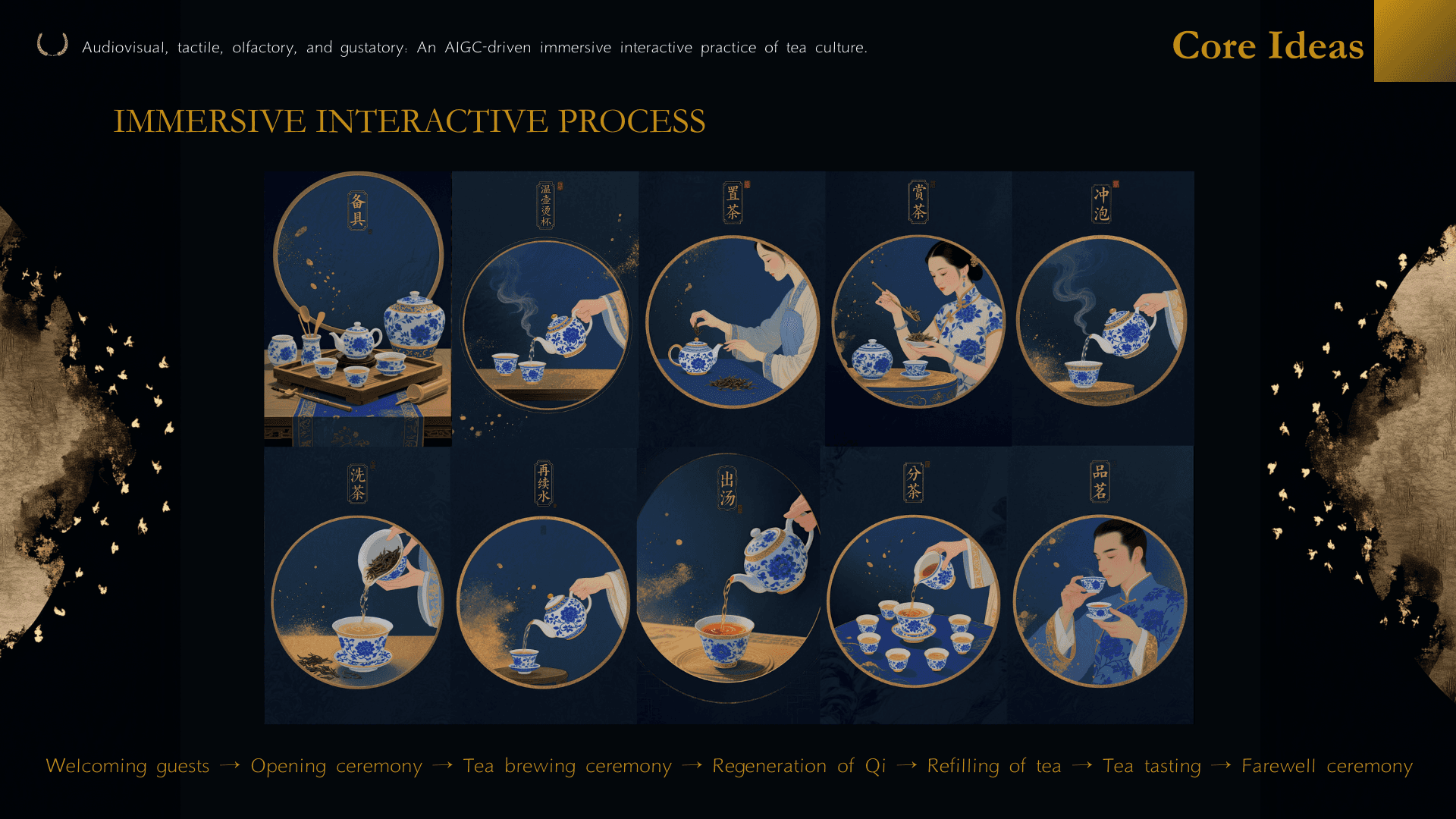Select the Tea brewing ceremony step
This screenshot has height=819, width=1456.
coord(567,766)
